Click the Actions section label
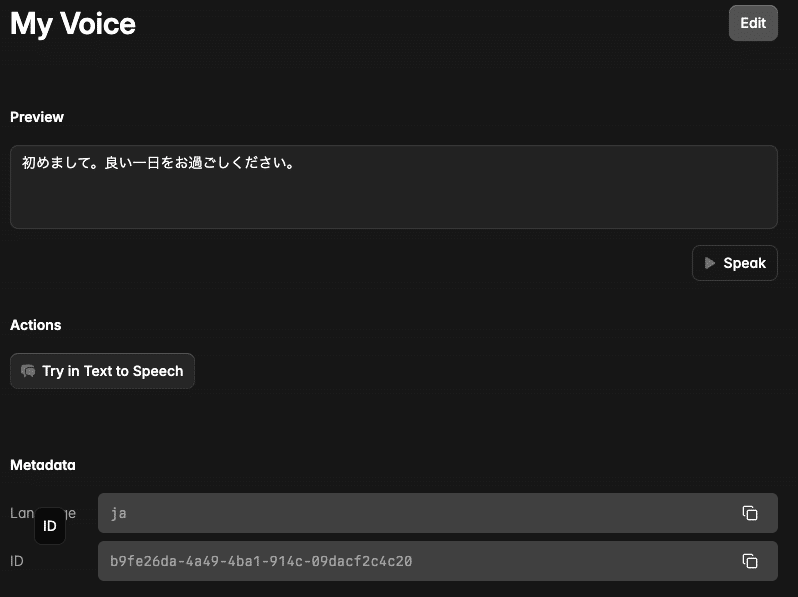 (36, 325)
